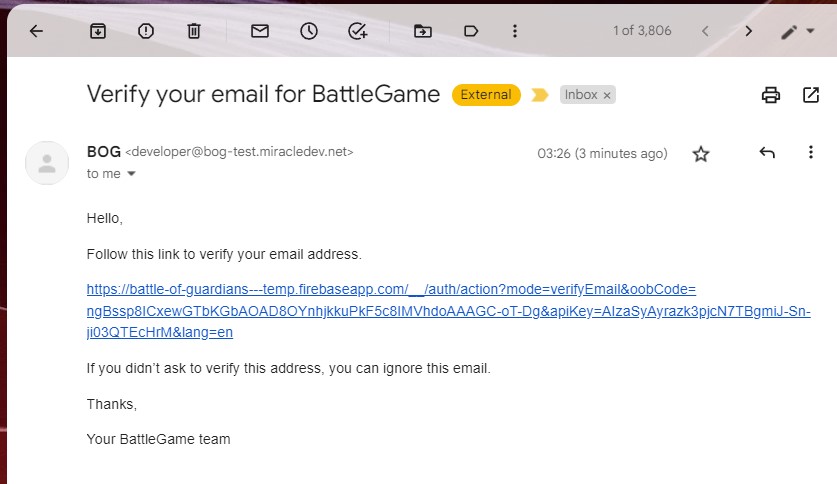
Task: Open the Move to folder menu
Action: (x=423, y=31)
